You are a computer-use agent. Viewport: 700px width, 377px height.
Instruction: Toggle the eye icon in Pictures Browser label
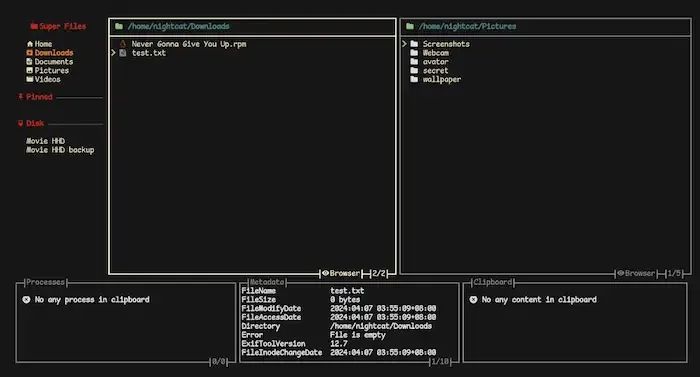(x=621, y=273)
